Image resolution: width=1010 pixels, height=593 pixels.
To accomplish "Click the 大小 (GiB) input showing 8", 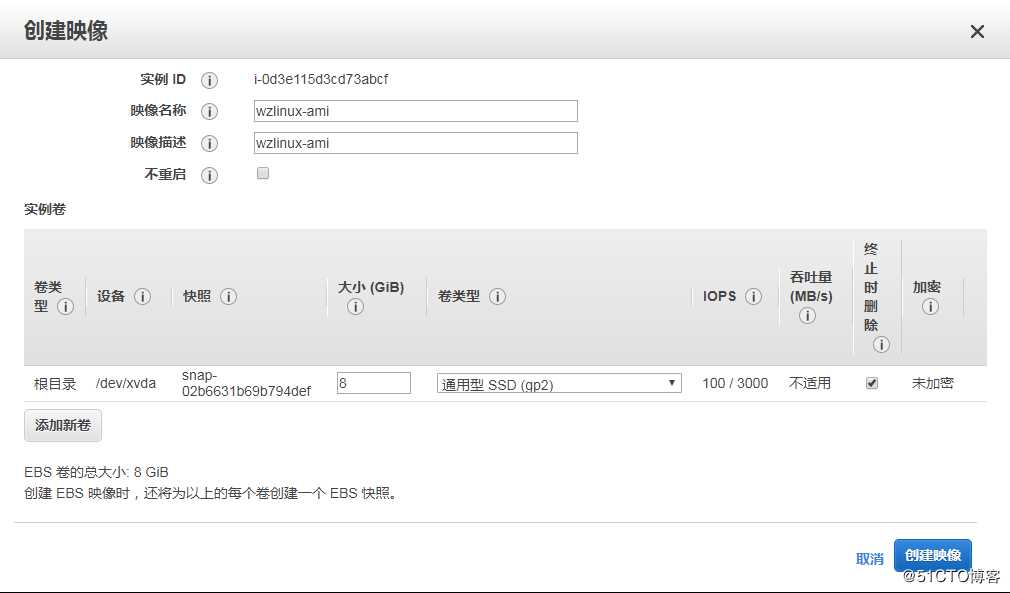I will tap(374, 383).
